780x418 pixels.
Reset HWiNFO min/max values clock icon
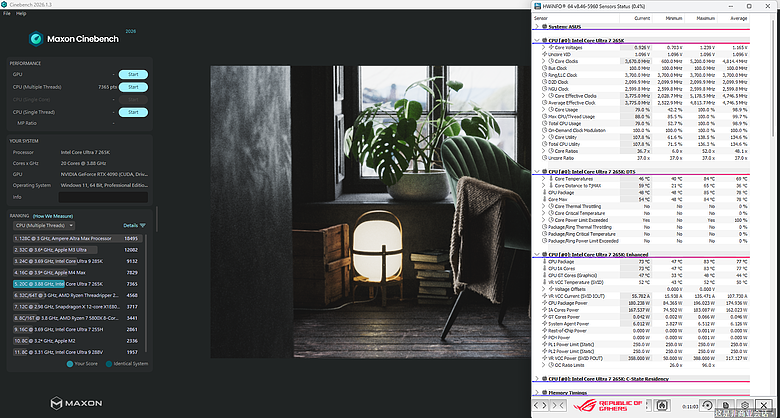click(x=707, y=406)
